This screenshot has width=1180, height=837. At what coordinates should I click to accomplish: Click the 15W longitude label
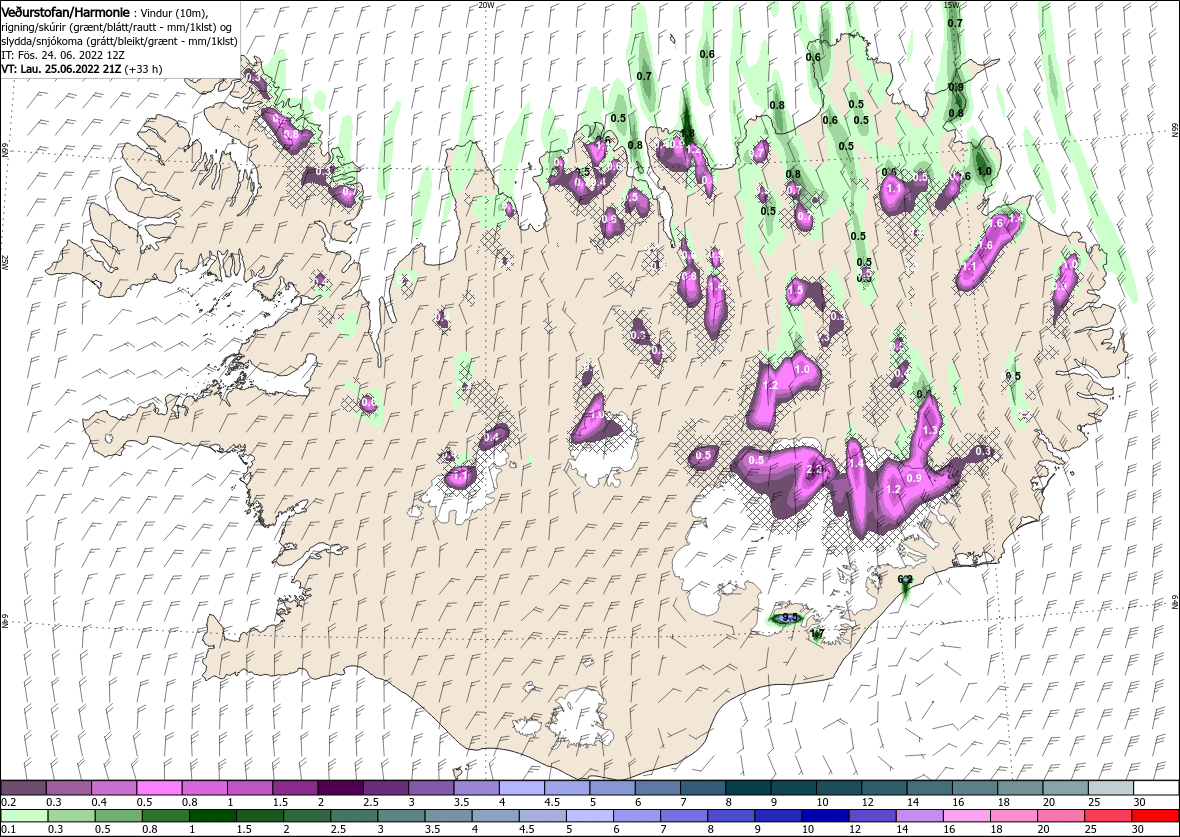(x=951, y=5)
